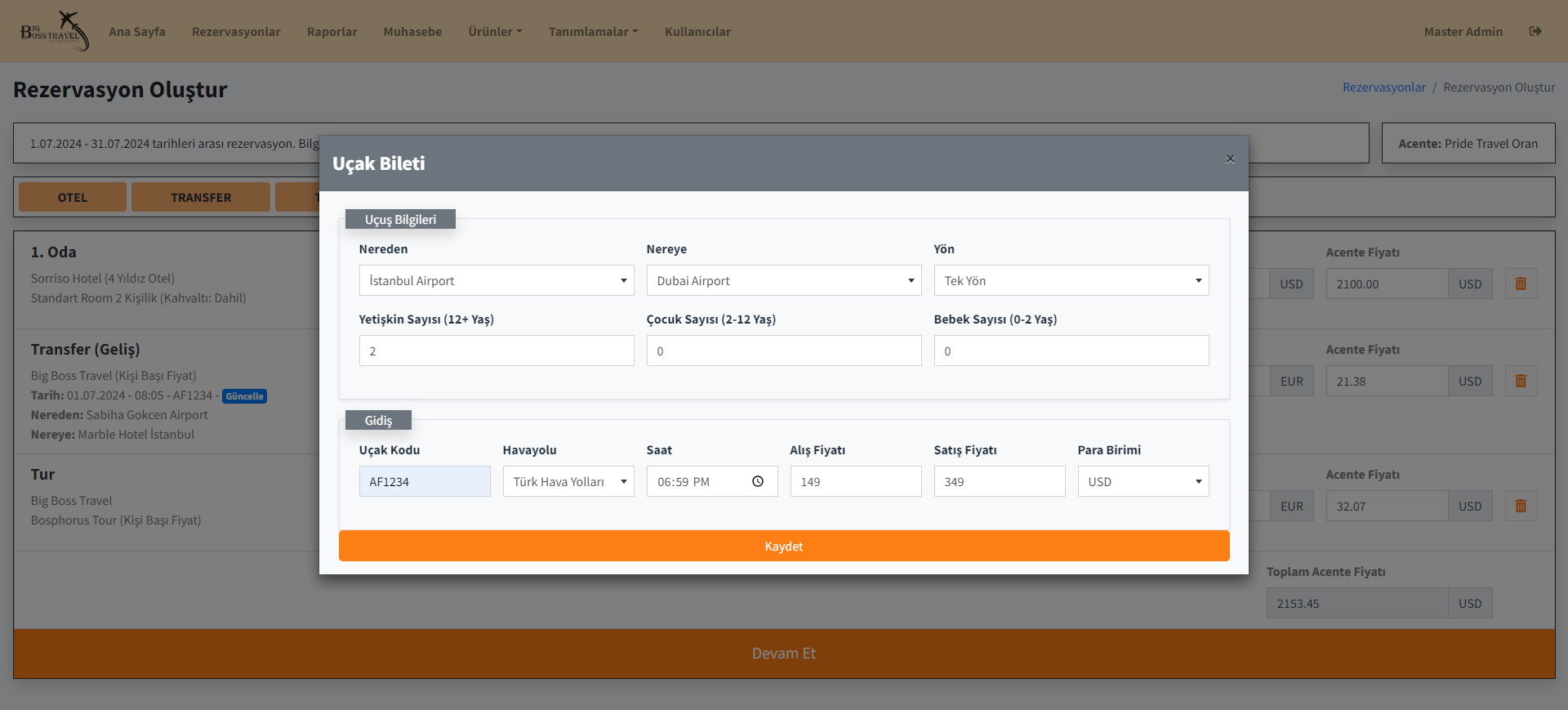This screenshot has height=710, width=1568.
Task: Click the Bebek Sayısı input field
Action: [1071, 351]
